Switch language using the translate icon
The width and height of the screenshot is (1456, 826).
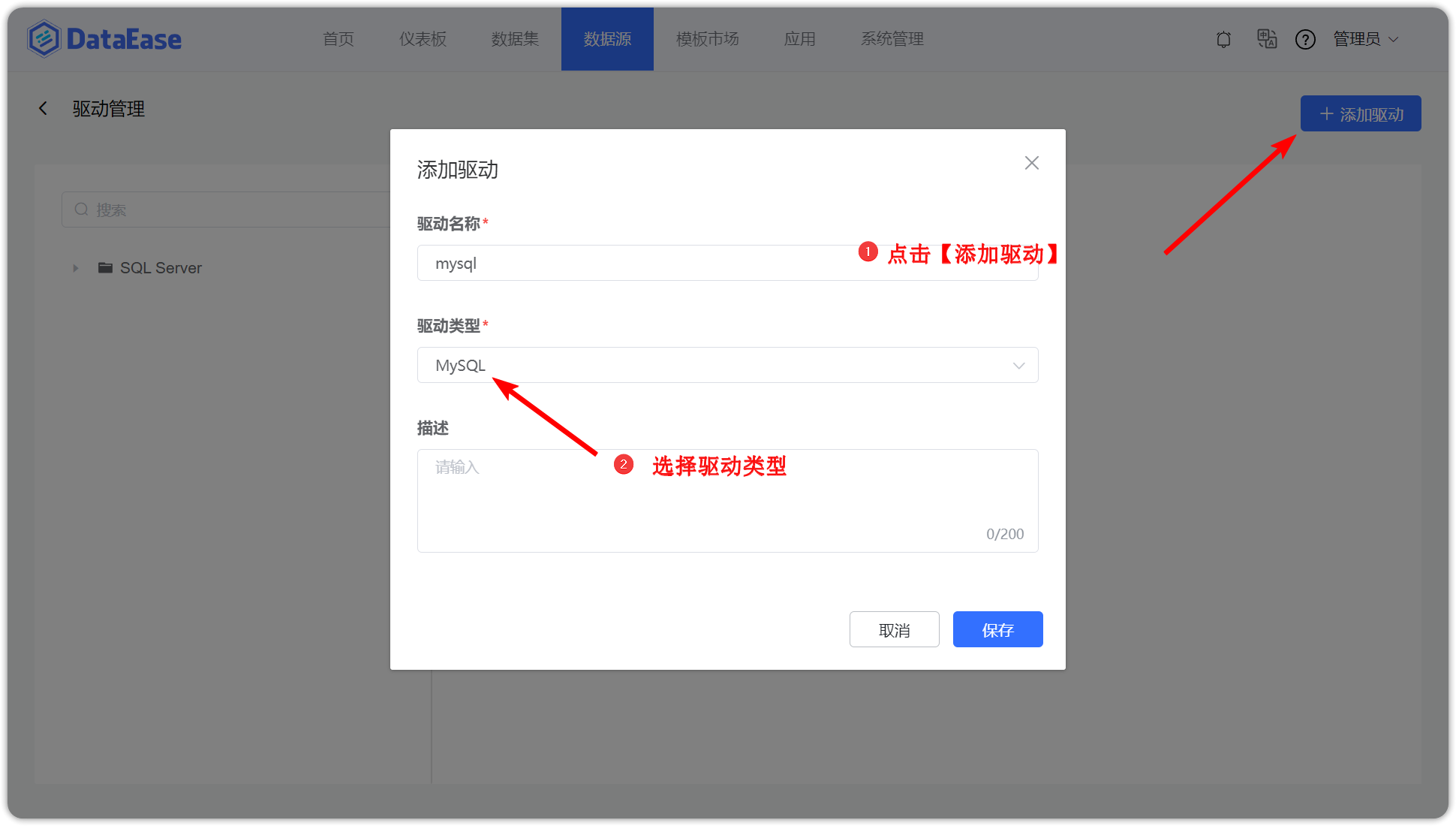(x=1267, y=39)
